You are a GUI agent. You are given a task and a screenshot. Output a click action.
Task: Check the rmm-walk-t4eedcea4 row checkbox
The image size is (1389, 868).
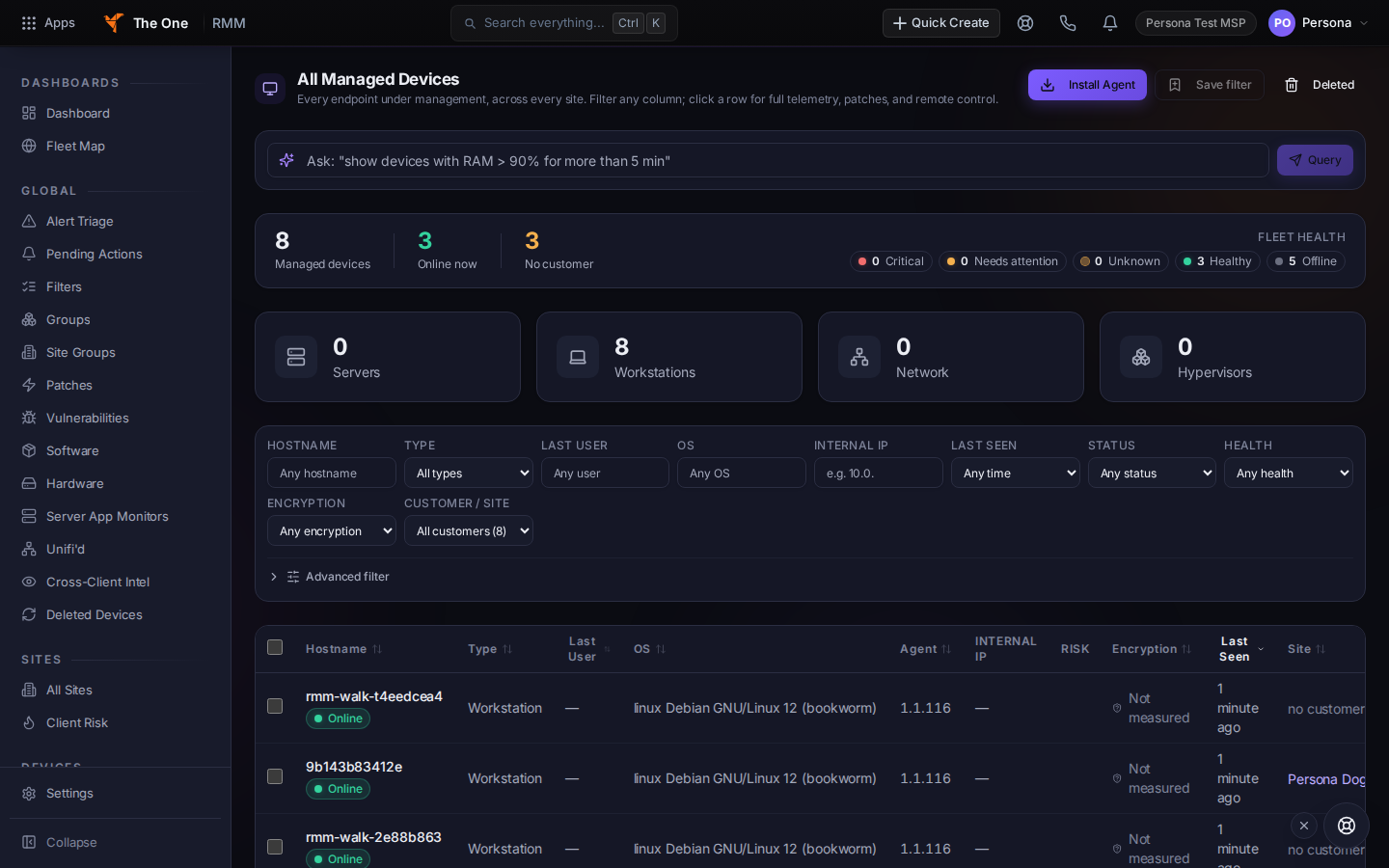pos(275,706)
